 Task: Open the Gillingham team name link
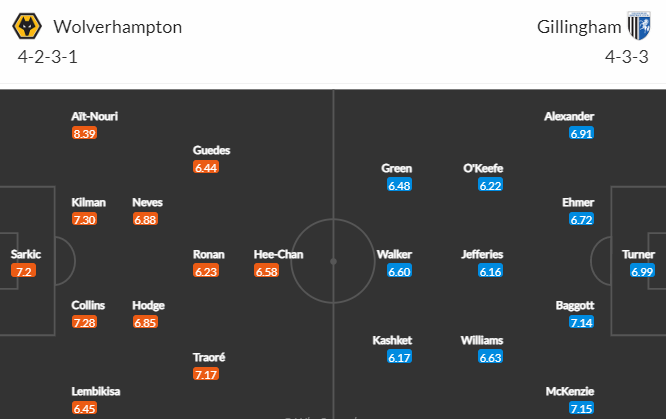click(x=579, y=27)
